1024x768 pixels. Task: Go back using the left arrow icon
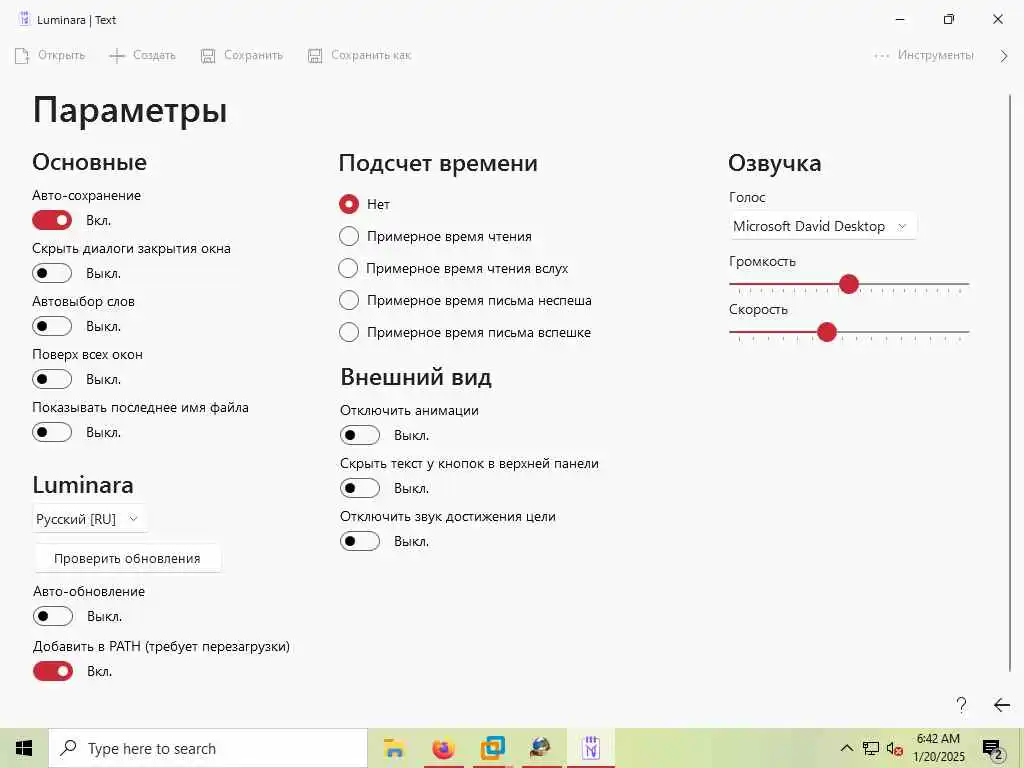(x=1002, y=705)
